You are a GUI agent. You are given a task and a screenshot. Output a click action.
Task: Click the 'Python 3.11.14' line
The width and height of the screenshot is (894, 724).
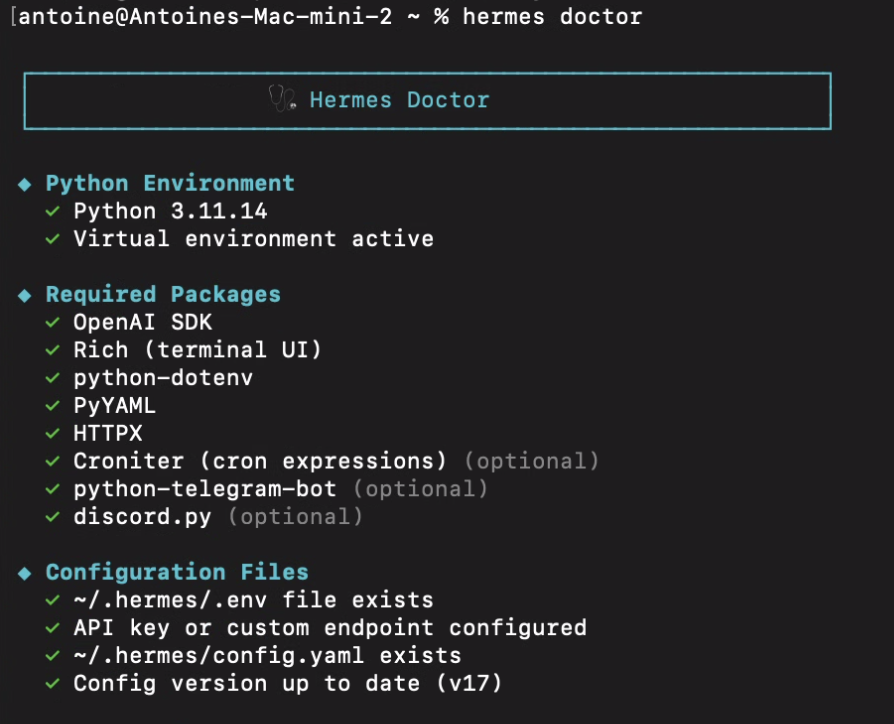point(170,211)
